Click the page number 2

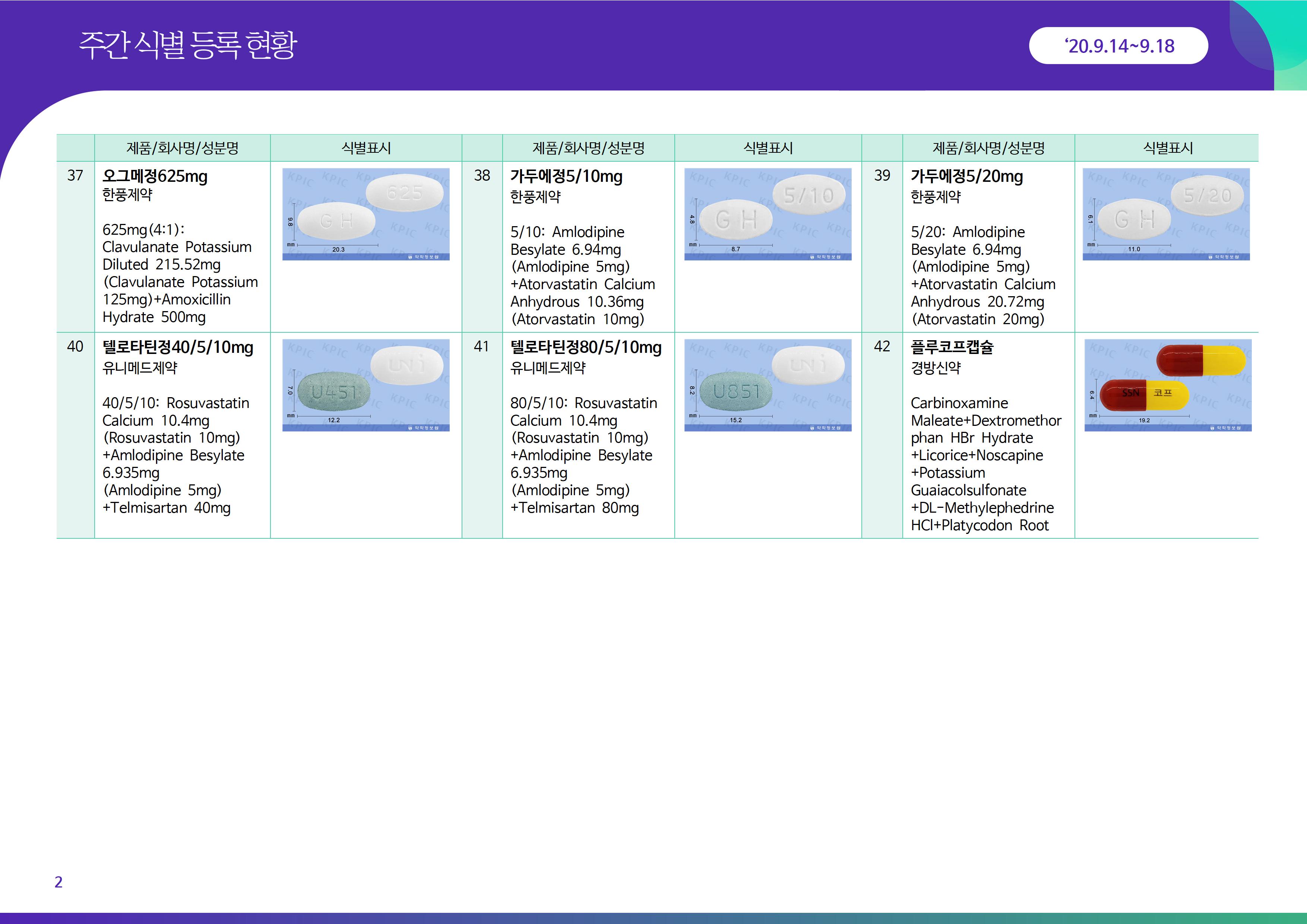[58, 882]
